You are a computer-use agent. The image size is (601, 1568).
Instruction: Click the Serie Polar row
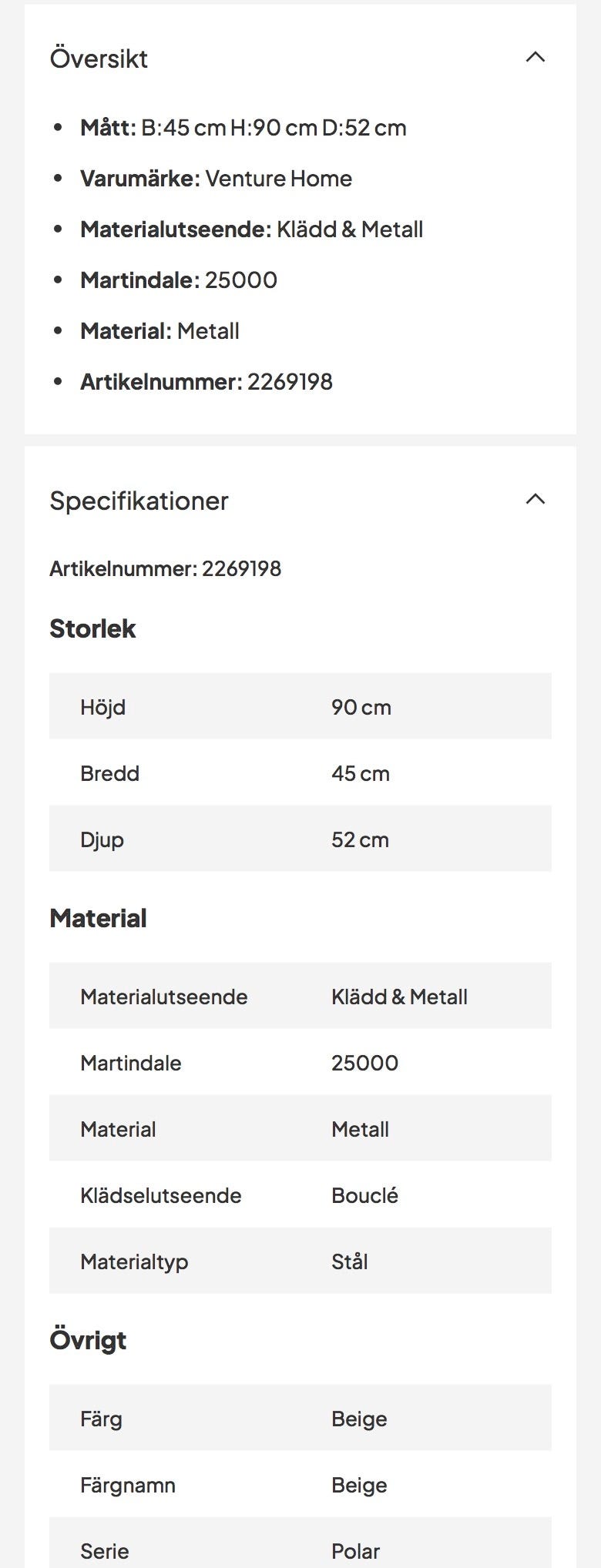click(300, 1550)
